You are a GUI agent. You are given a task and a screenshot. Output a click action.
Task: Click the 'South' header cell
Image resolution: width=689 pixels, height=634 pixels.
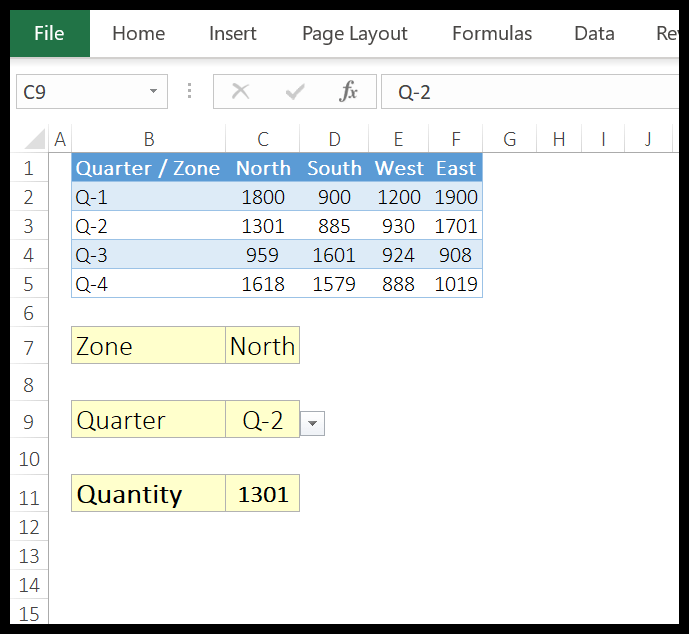(x=334, y=168)
